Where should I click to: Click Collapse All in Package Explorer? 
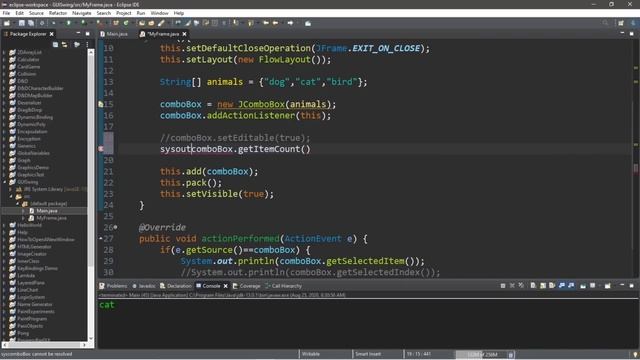(x=56, y=44)
